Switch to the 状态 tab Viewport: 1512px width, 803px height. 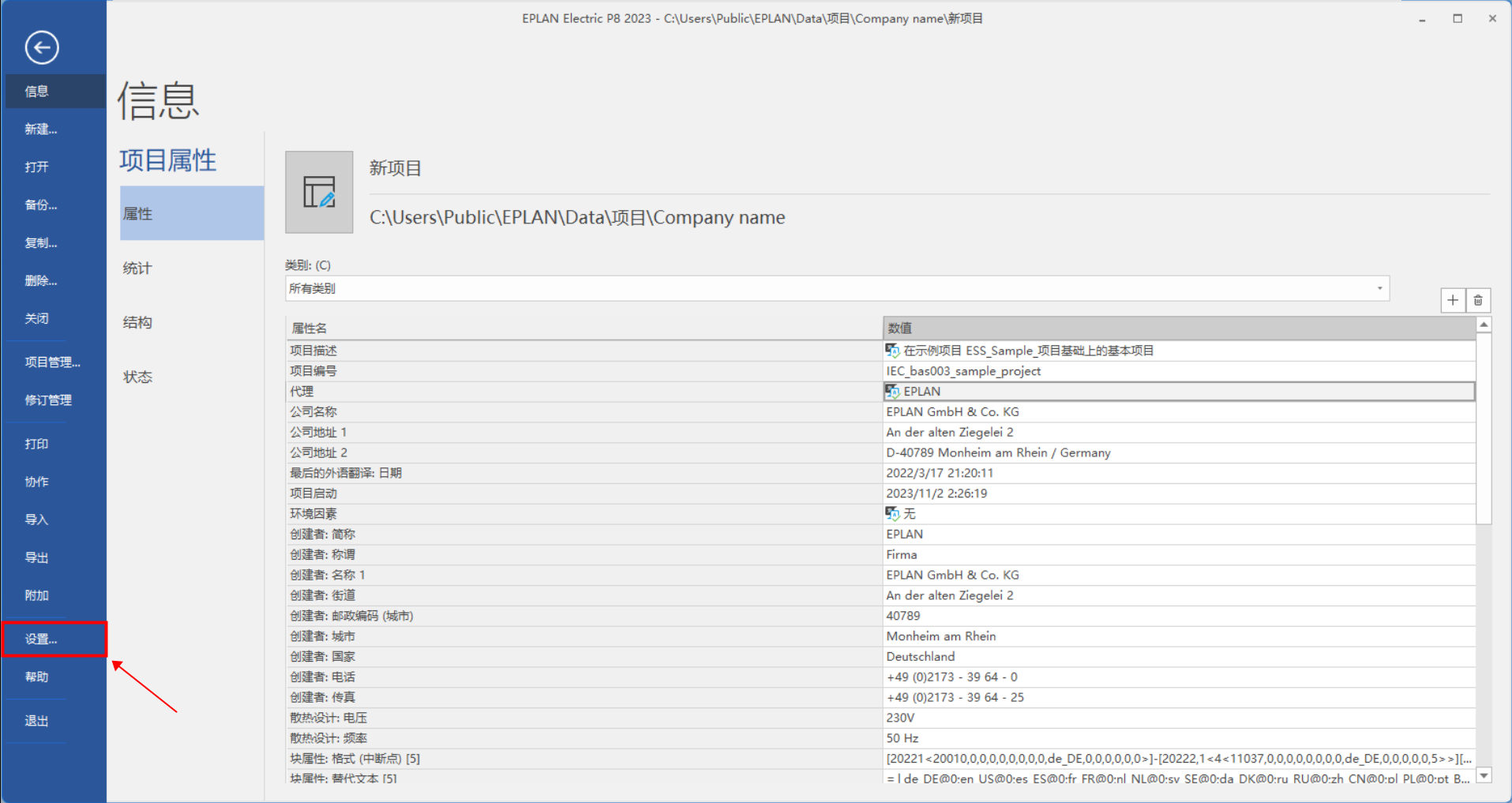click(x=137, y=377)
